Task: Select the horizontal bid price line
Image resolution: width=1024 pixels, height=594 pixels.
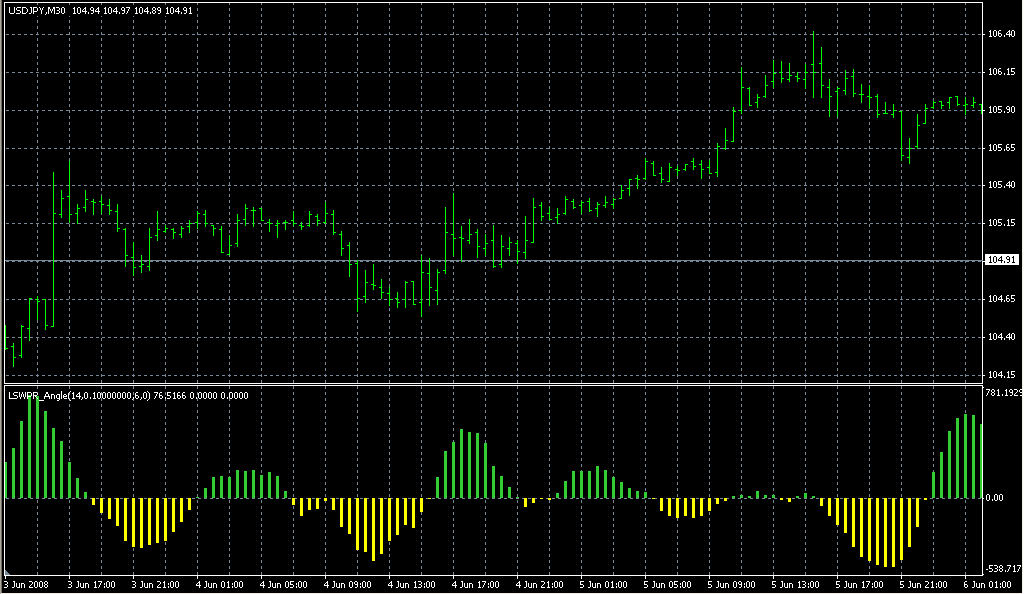Action: click(x=500, y=261)
